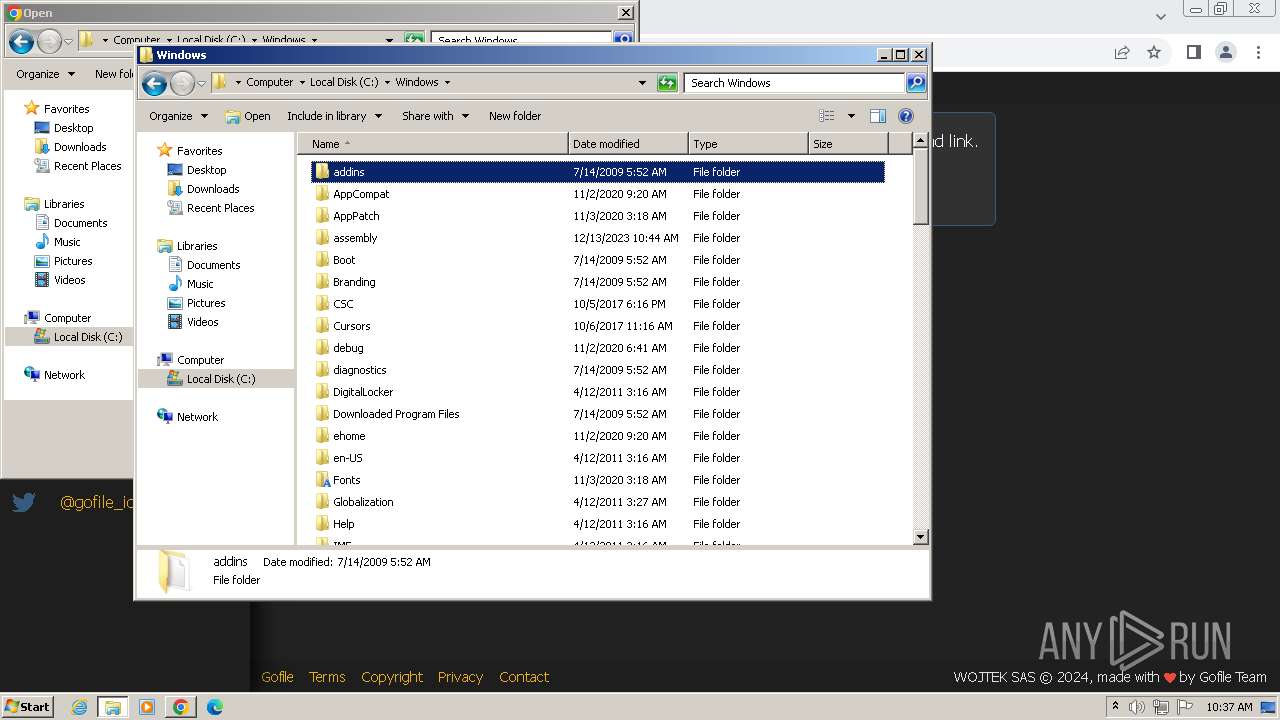The width and height of the screenshot is (1280, 720).
Task: Open Share with dropdown
Action: [x=435, y=116]
